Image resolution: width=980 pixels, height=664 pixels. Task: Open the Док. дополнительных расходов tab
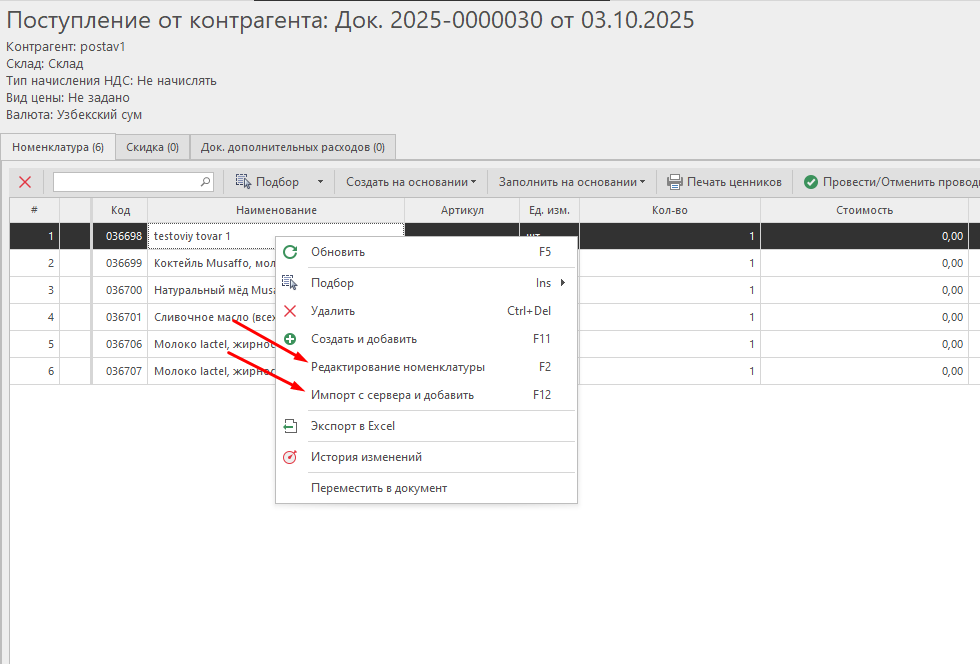[x=292, y=147]
